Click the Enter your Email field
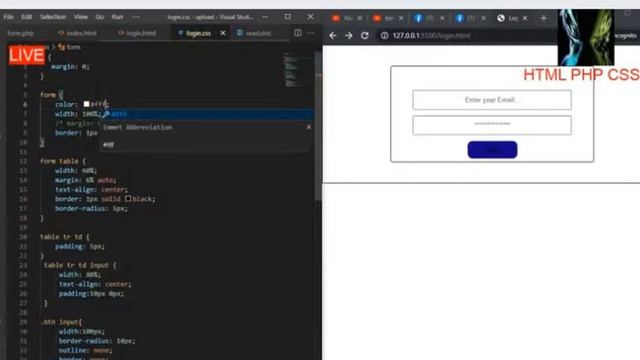The image size is (640, 360). 492,100
